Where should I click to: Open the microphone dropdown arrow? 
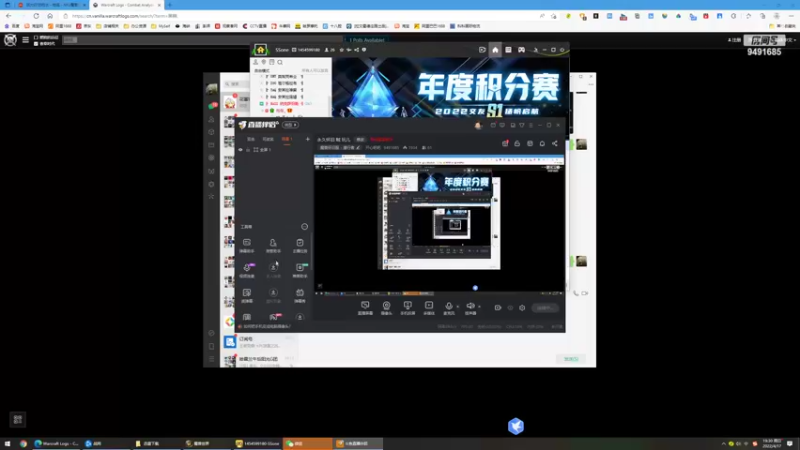(458, 307)
